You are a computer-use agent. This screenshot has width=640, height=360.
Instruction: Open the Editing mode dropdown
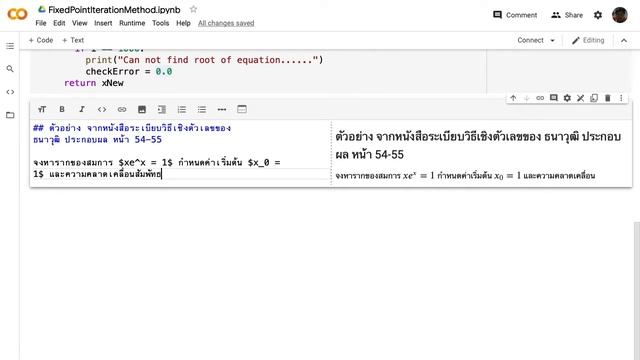(588, 40)
